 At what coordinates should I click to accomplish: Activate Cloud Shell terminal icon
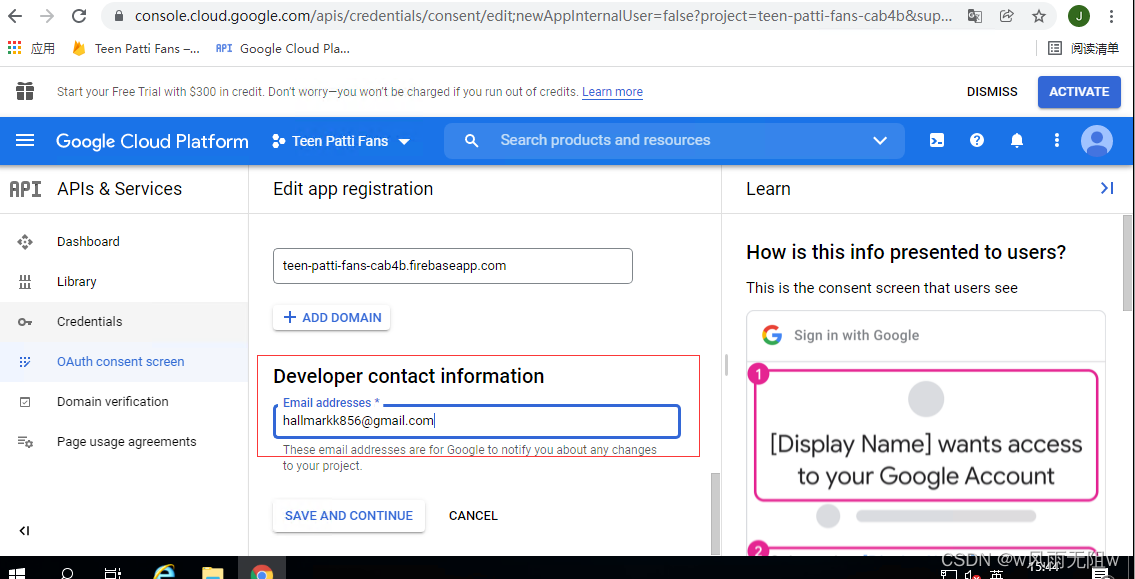937,141
